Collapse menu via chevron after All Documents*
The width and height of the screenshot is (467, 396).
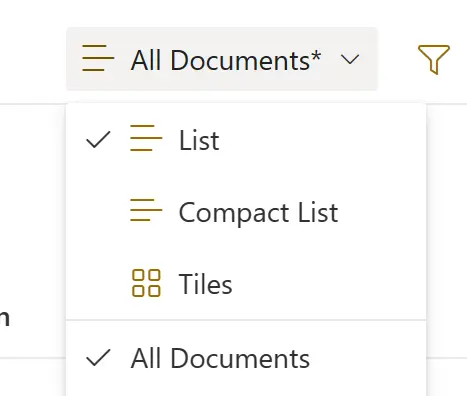(350, 60)
